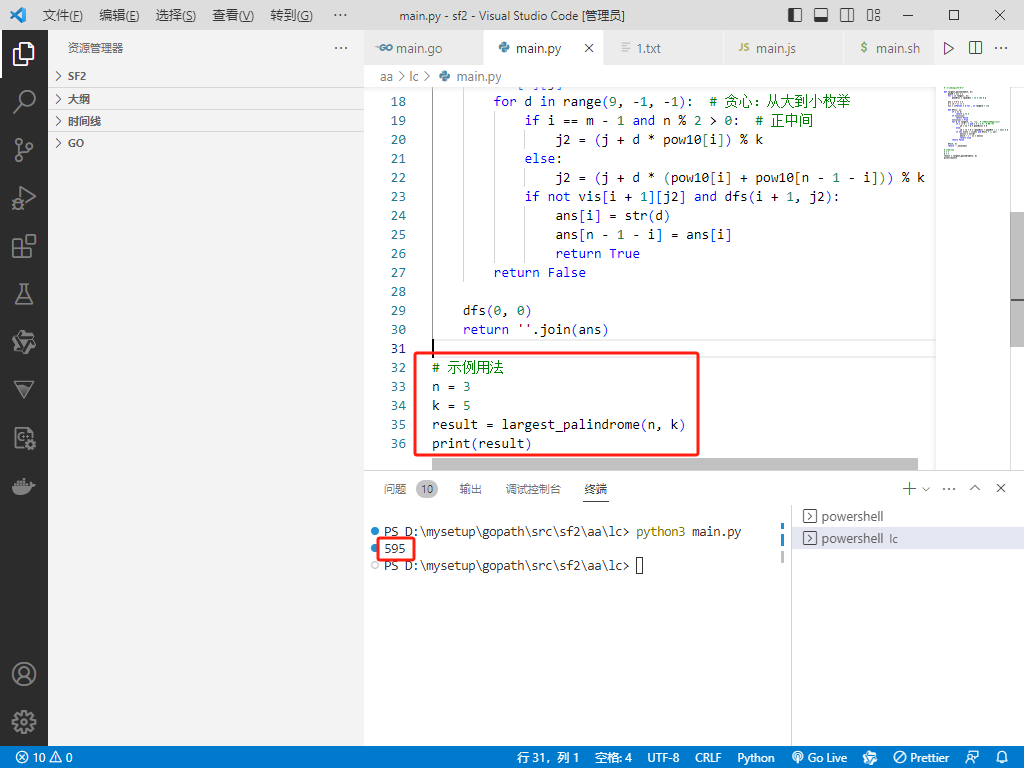Image resolution: width=1024 pixels, height=768 pixels.
Task: Switch to the 1.txt editor tab
Action: pyautogui.click(x=664, y=48)
